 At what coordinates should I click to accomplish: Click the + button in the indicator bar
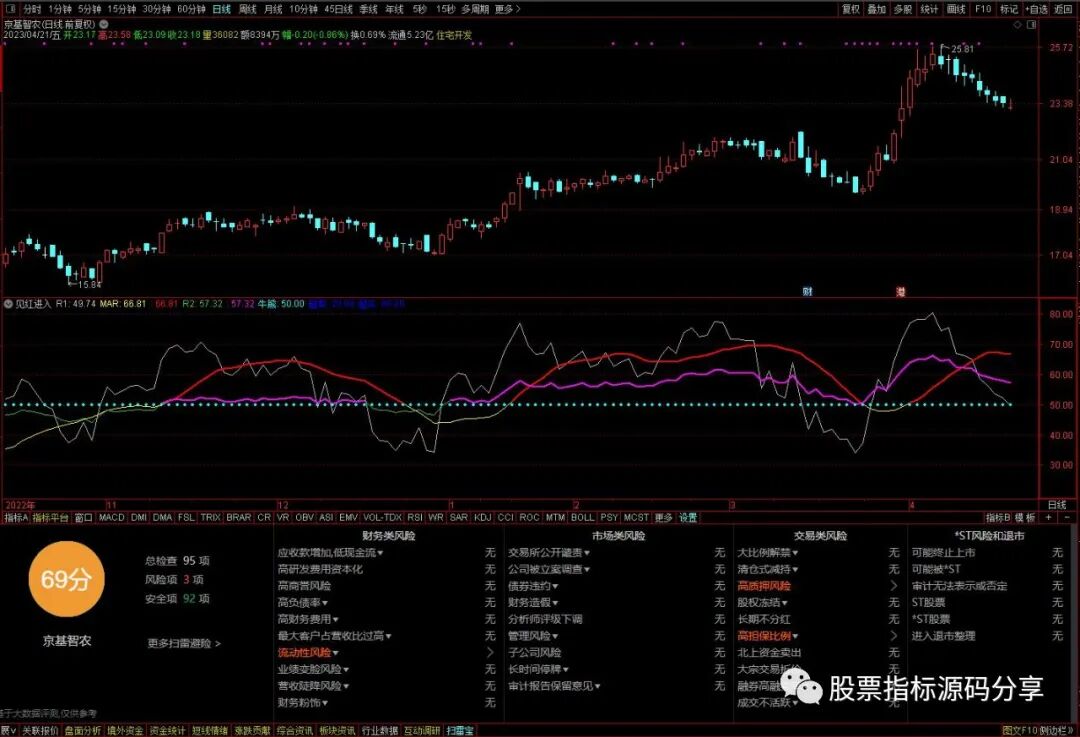(1048, 517)
